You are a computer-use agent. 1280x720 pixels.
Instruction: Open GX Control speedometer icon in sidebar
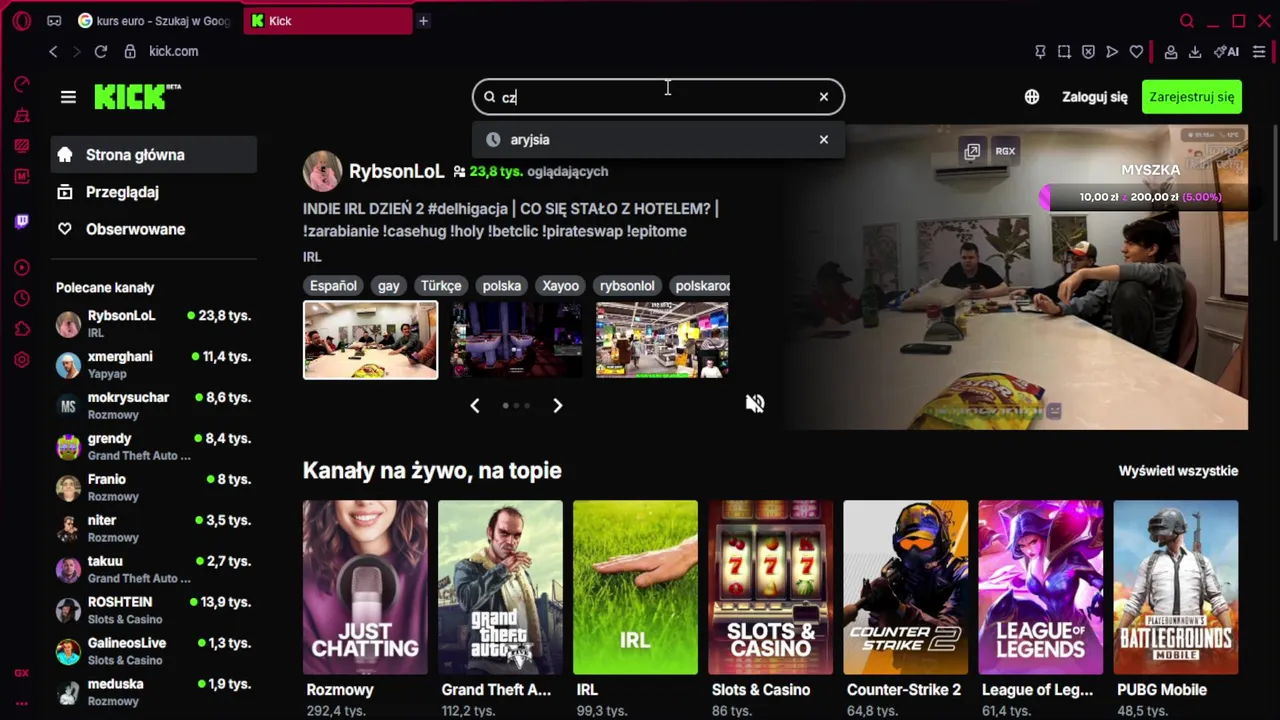pos(22,85)
